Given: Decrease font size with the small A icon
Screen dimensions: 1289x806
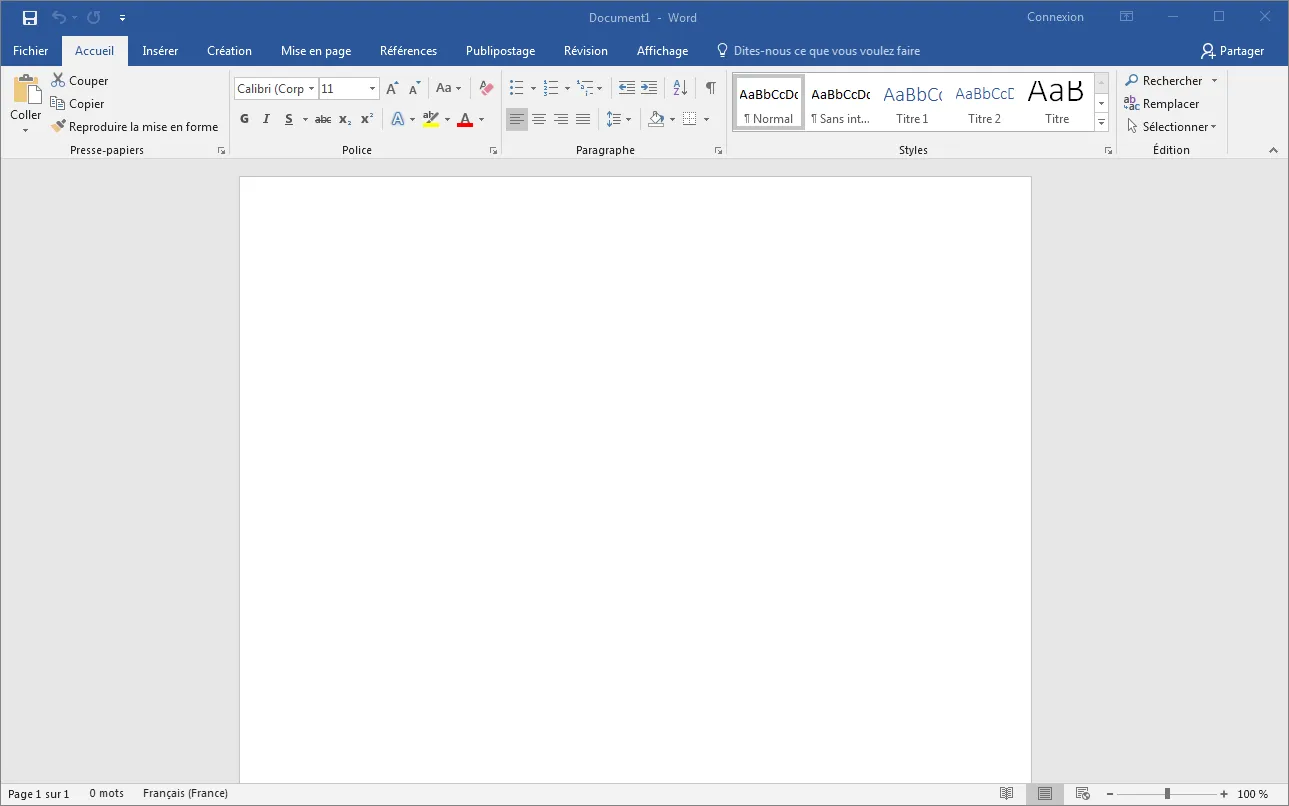Looking at the screenshot, I should pyautogui.click(x=414, y=89).
